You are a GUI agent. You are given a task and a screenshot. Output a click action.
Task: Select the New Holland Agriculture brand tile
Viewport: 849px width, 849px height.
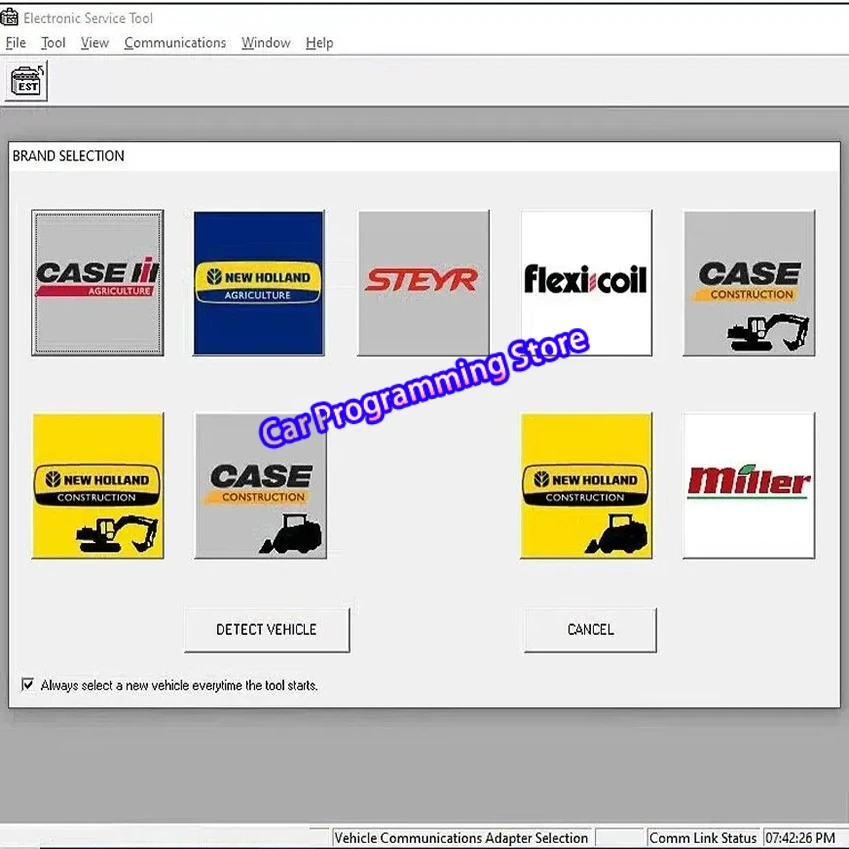tap(259, 283)
